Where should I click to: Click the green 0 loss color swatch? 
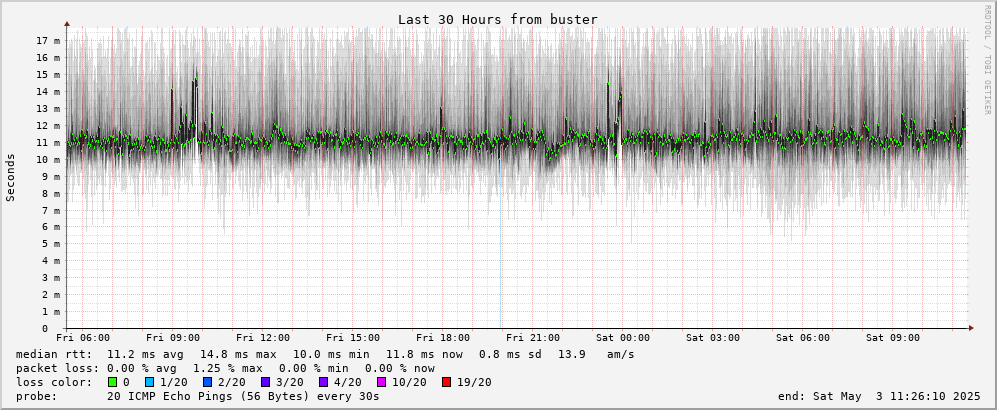click(113, 383)
